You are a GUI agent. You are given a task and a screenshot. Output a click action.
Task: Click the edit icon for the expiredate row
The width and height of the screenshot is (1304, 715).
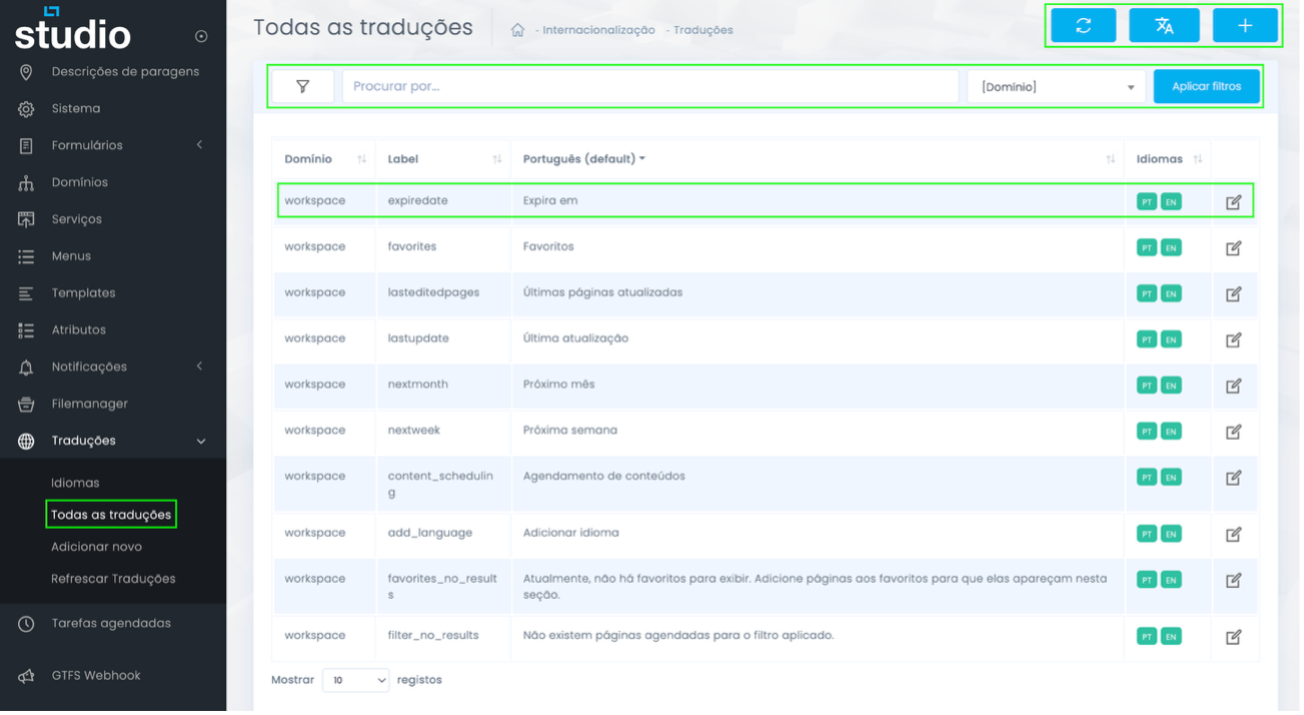[x=1234, y=201]
